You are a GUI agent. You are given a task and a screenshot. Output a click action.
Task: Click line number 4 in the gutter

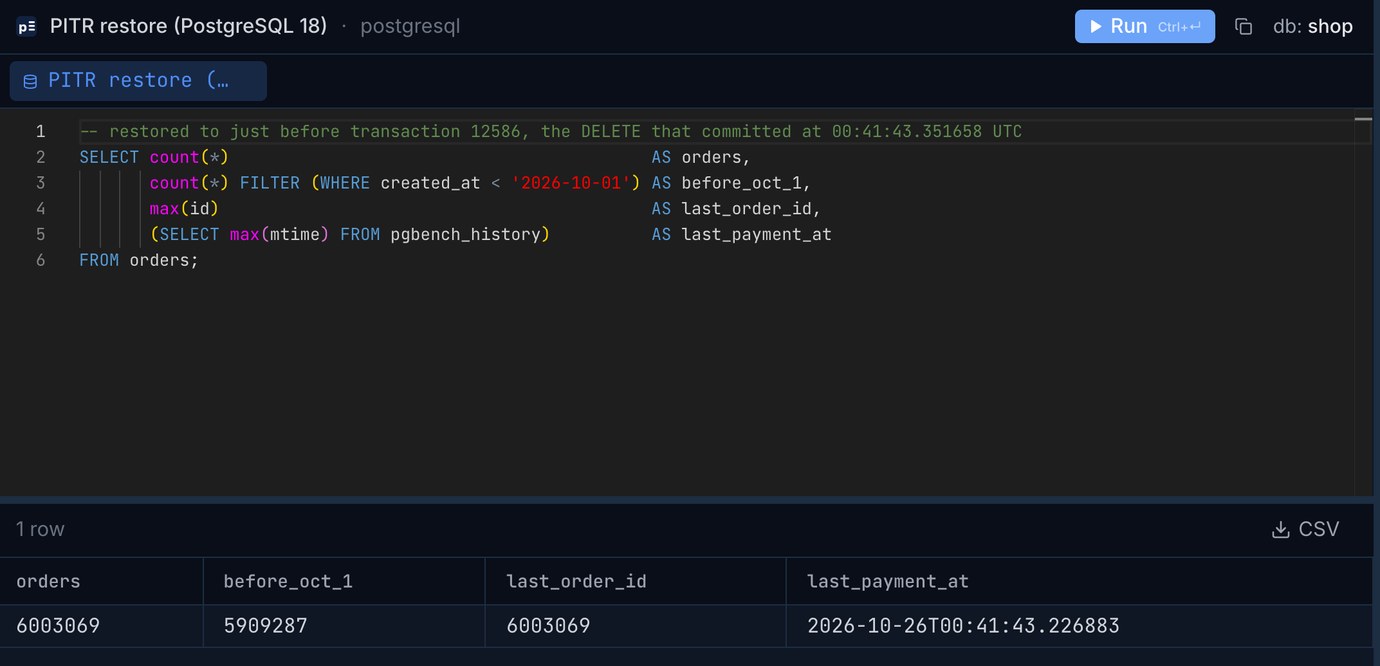pyautogui.click(x=40, y=209)
